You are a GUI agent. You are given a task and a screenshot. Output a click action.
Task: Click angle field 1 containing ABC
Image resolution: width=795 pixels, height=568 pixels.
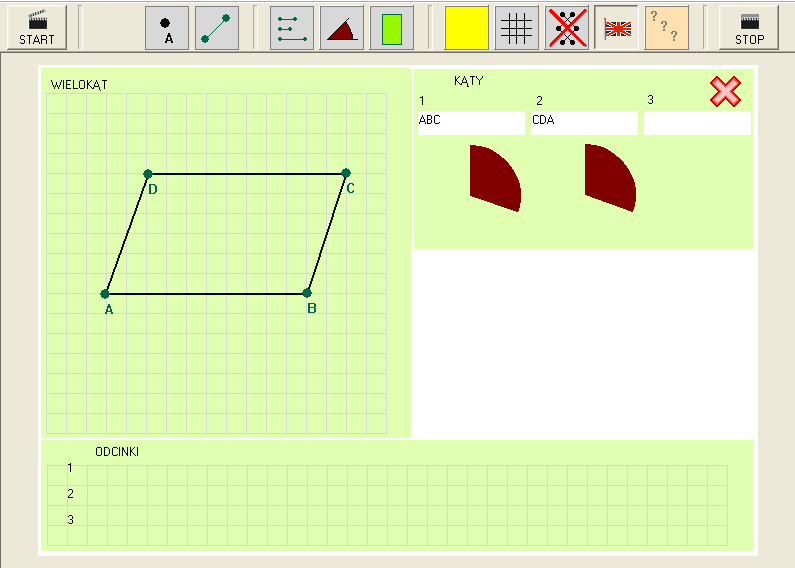point(471,123)
